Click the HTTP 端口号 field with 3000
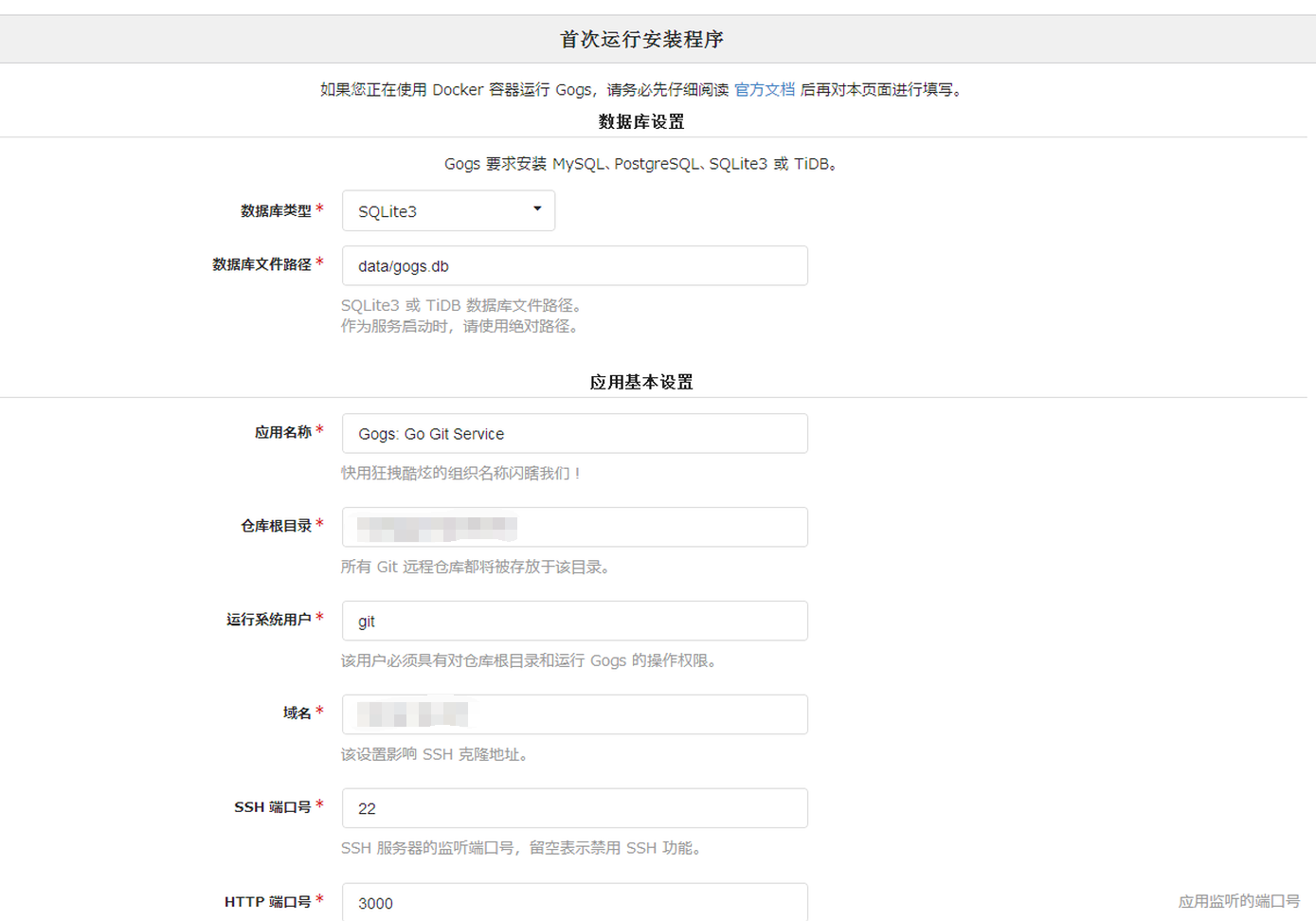Screen dimensions: 1316x921 (574, 902)
